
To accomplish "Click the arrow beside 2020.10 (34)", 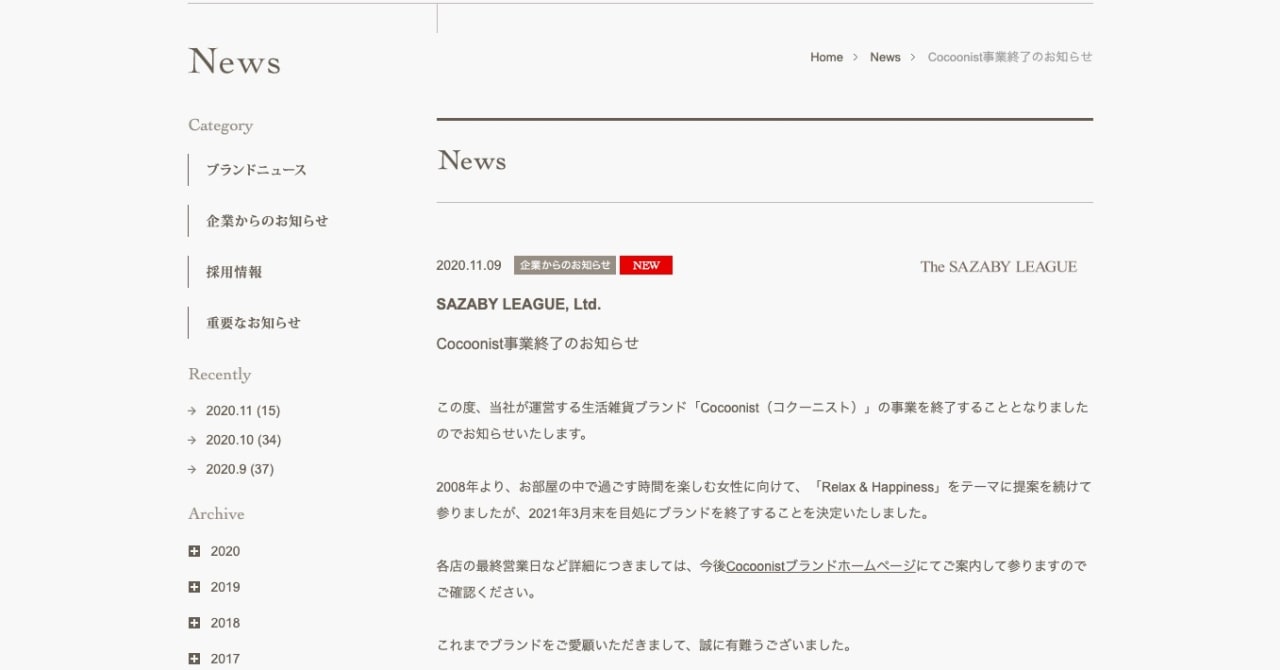I will point(192,440).
